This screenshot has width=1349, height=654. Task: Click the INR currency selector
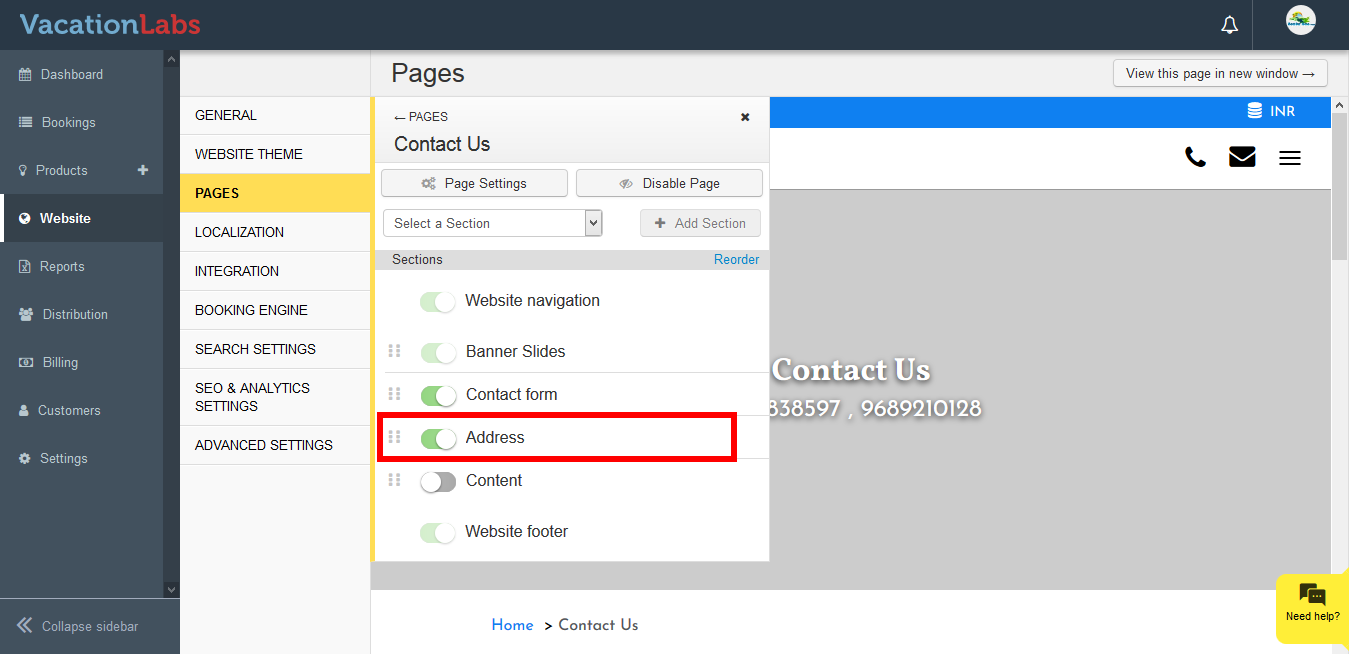(x=1270, y=111)
